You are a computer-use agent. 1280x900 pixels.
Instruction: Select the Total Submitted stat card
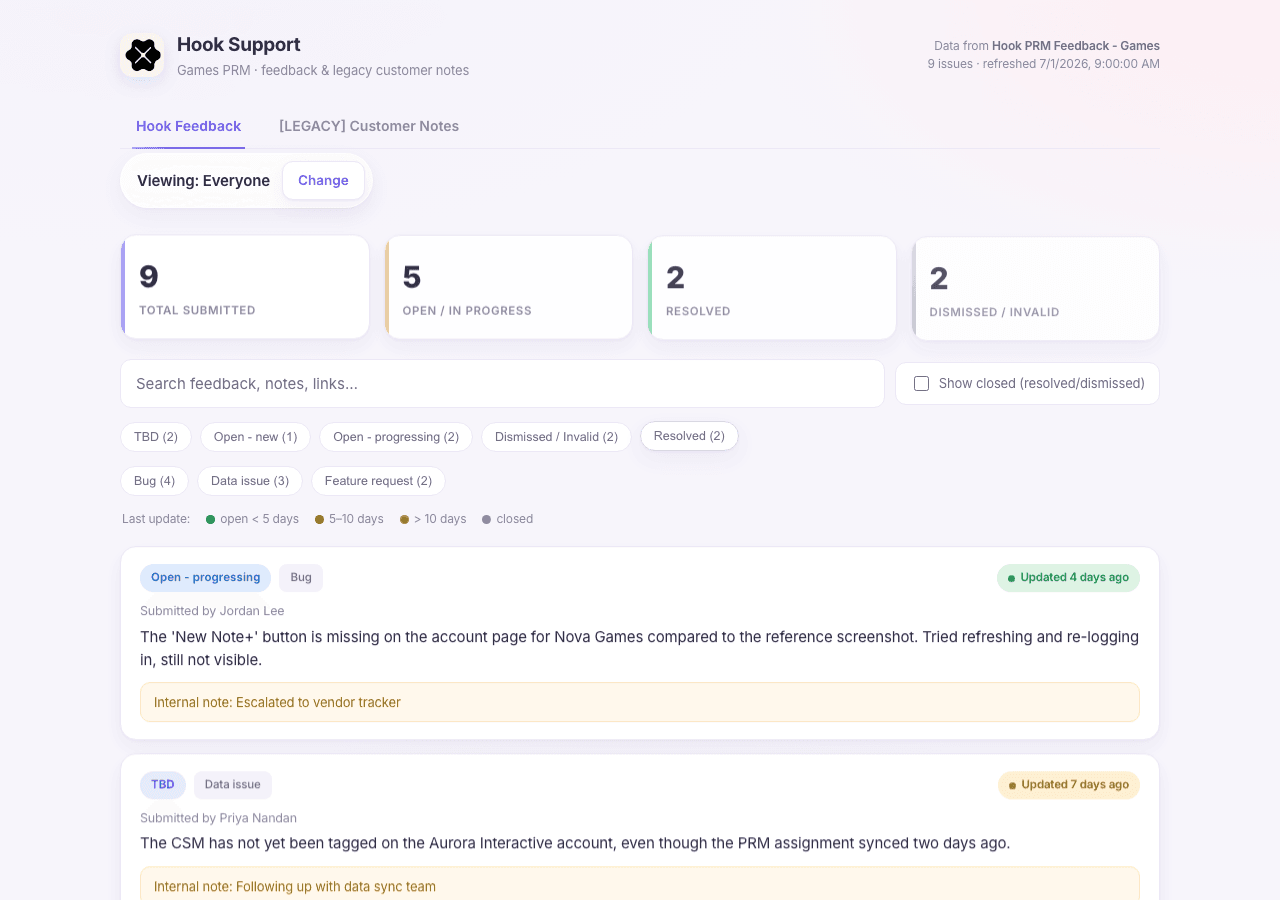coord(245,287)
